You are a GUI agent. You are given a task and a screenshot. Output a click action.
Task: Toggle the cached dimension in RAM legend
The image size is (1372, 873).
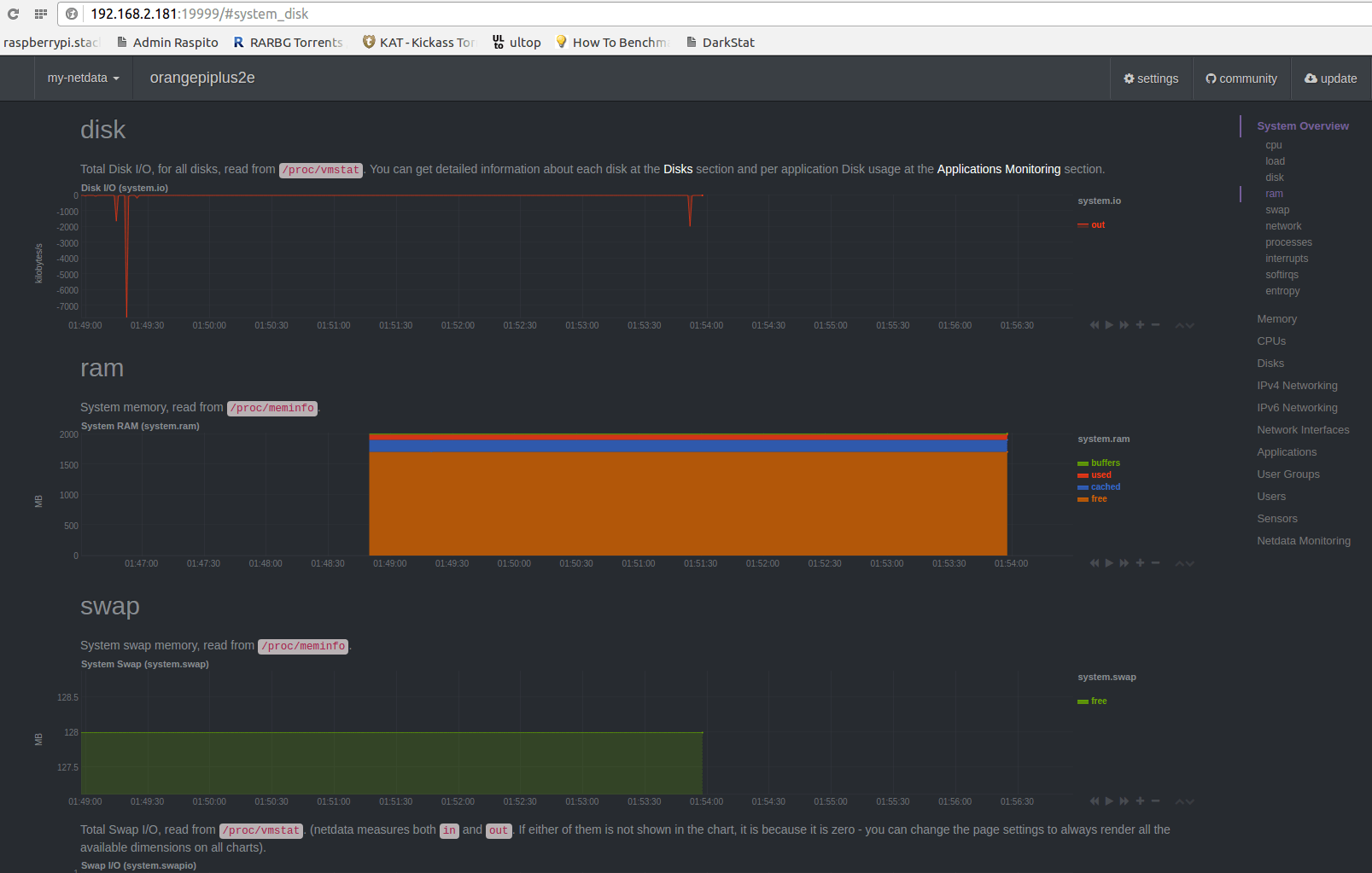click(x=1105, y=486)
